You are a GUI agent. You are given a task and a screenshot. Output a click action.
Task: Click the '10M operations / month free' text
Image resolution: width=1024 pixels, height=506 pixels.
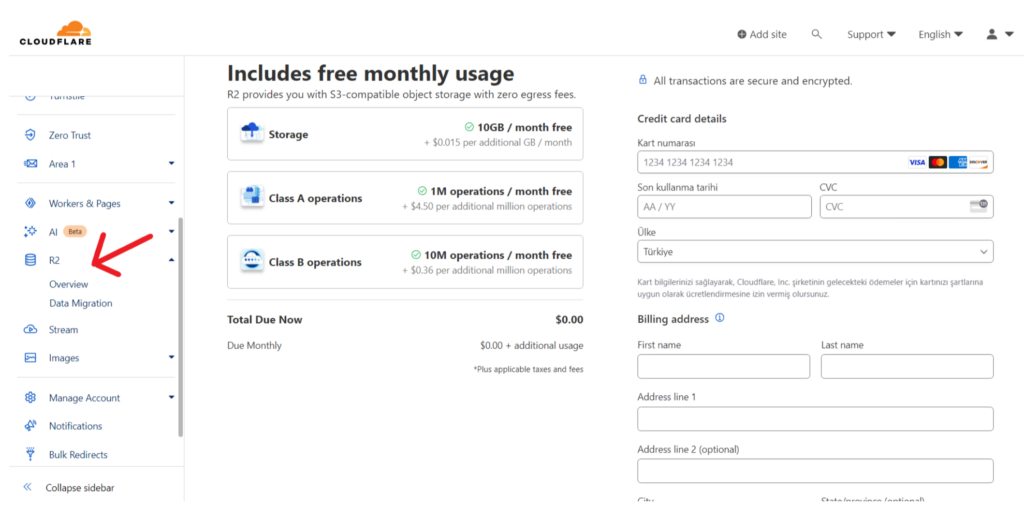[498, 255]
